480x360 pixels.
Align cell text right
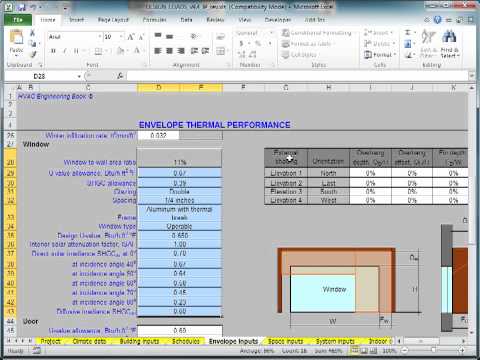[181, 51]
